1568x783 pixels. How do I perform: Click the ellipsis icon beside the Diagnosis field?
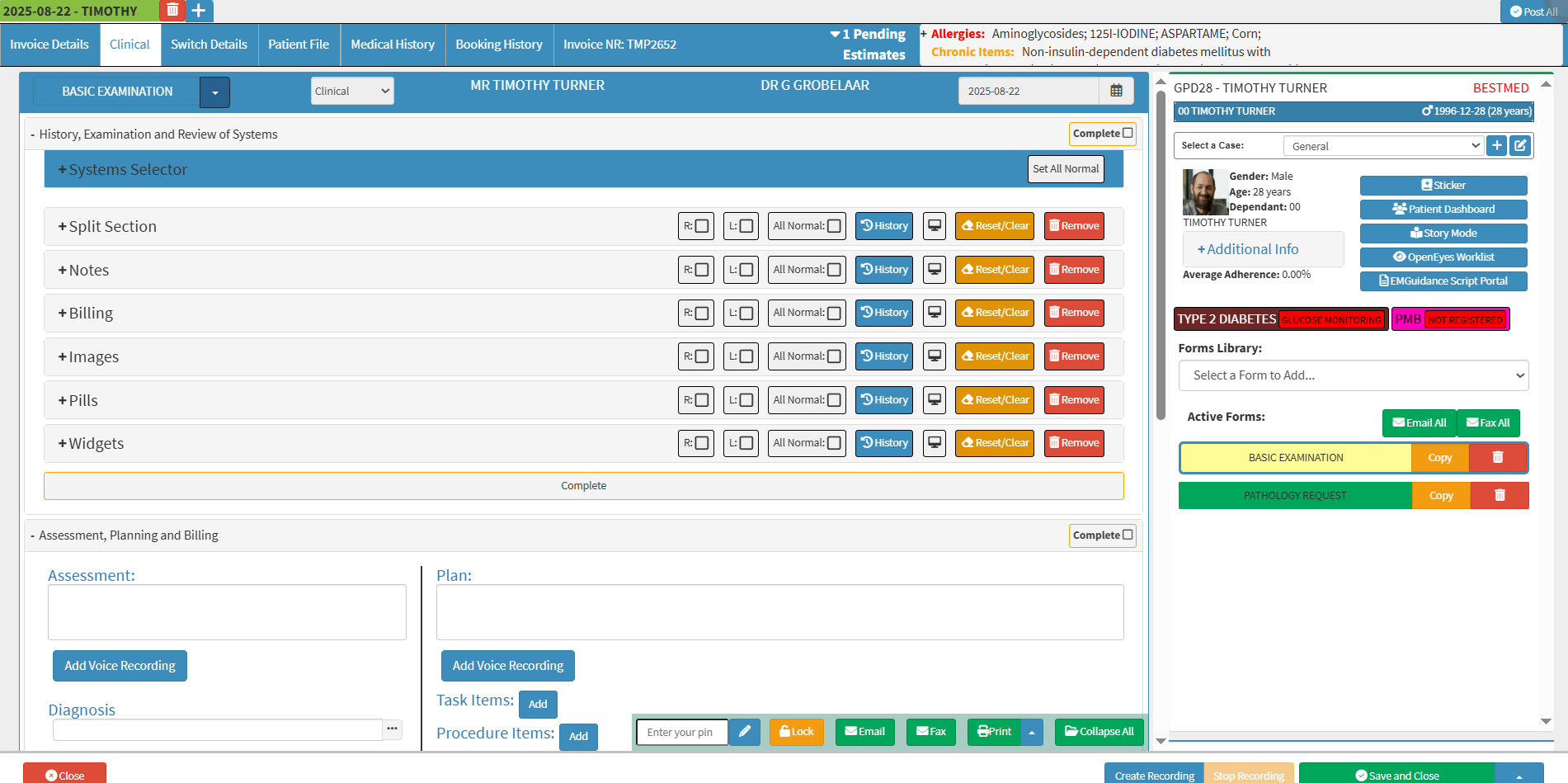(392, 729)
